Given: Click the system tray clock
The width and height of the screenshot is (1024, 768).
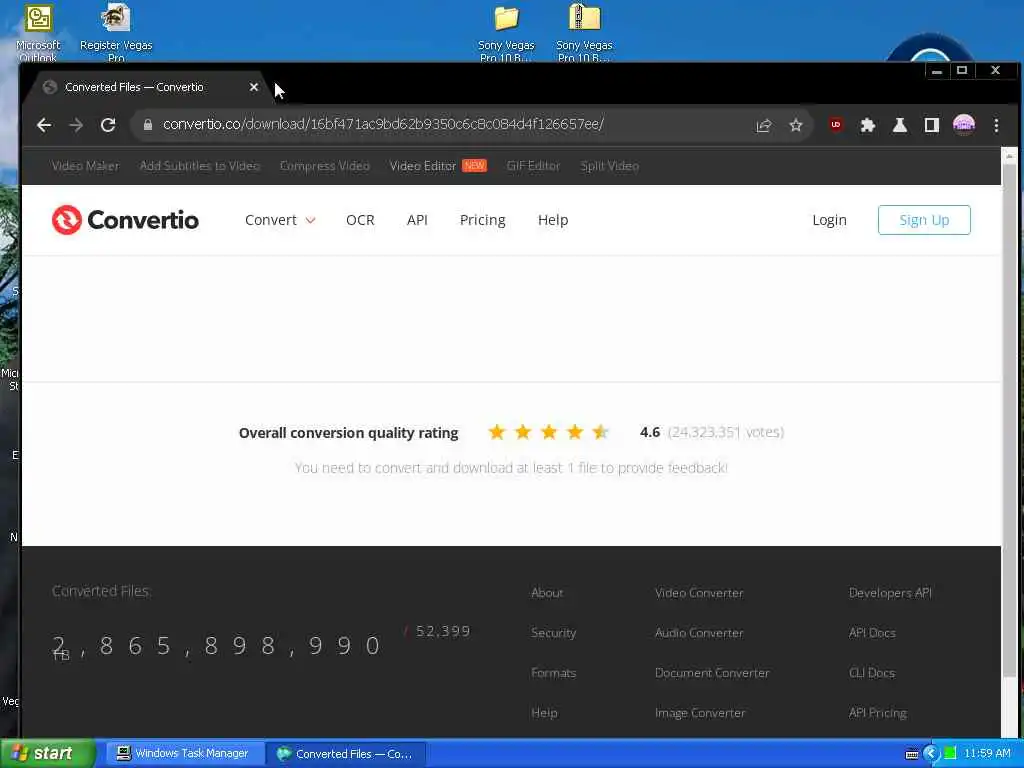Looking at the screenshot, I should pyautogui.click(x=987, y=754).
